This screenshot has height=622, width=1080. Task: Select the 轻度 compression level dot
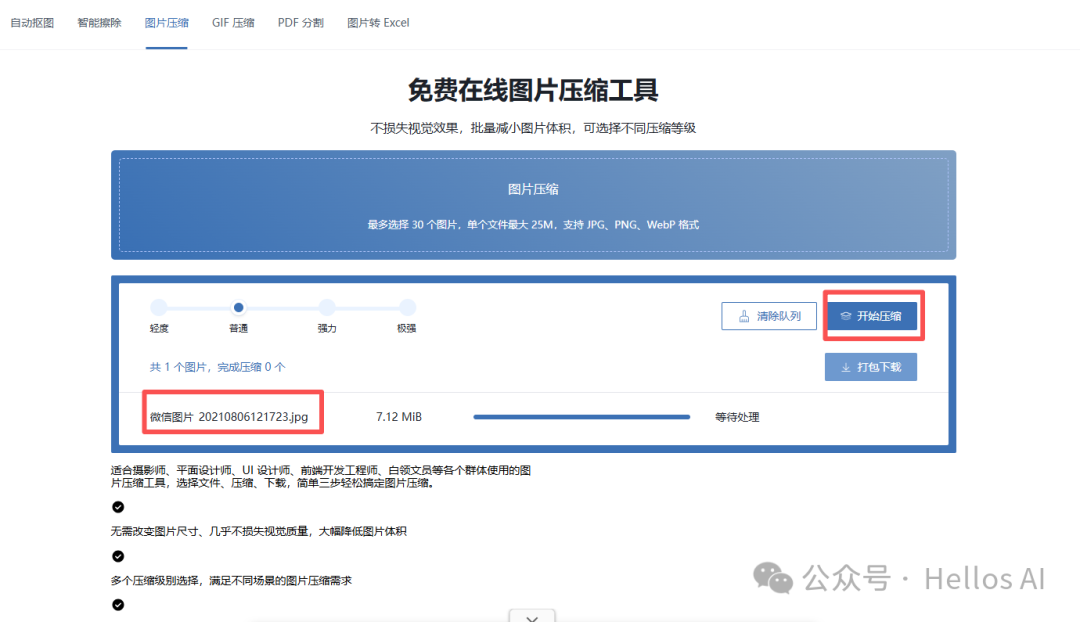click(x=159, y=308)
